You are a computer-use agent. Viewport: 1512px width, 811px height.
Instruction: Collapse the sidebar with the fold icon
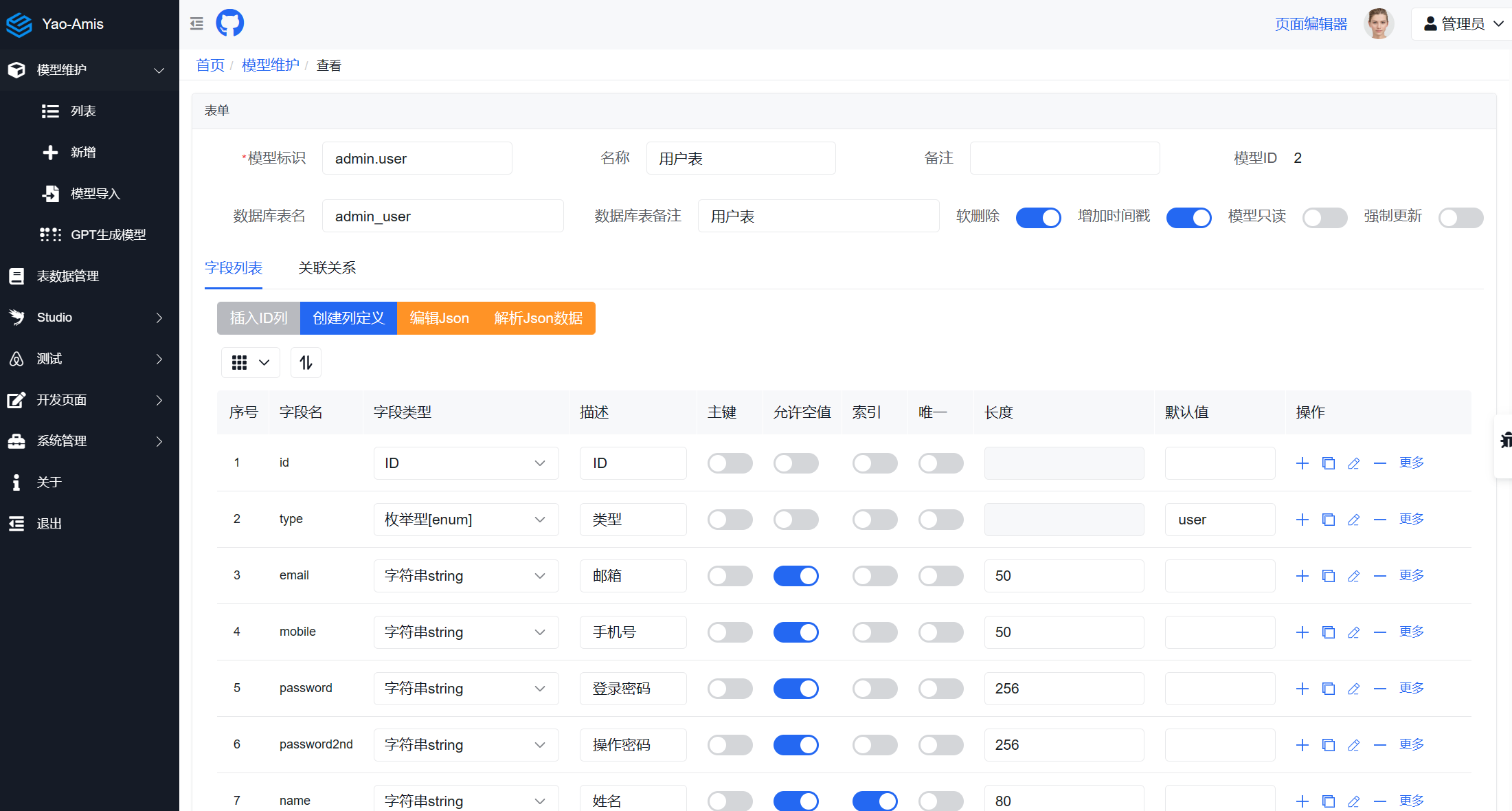(x=196, y=24)
